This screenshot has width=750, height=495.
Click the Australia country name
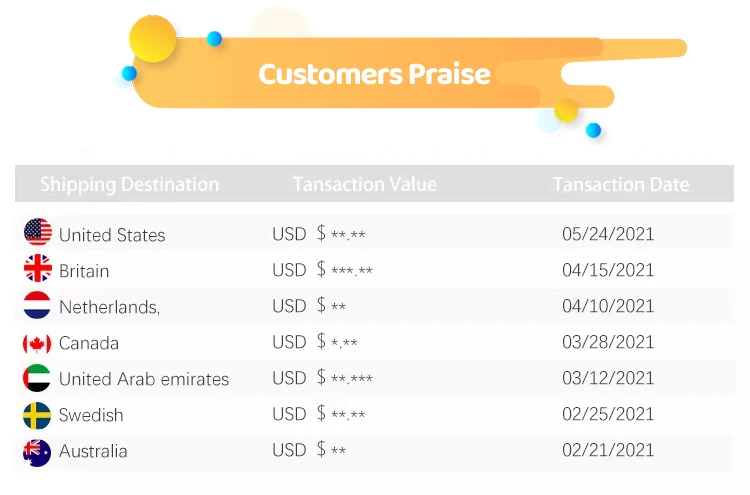tap(93, 451)
